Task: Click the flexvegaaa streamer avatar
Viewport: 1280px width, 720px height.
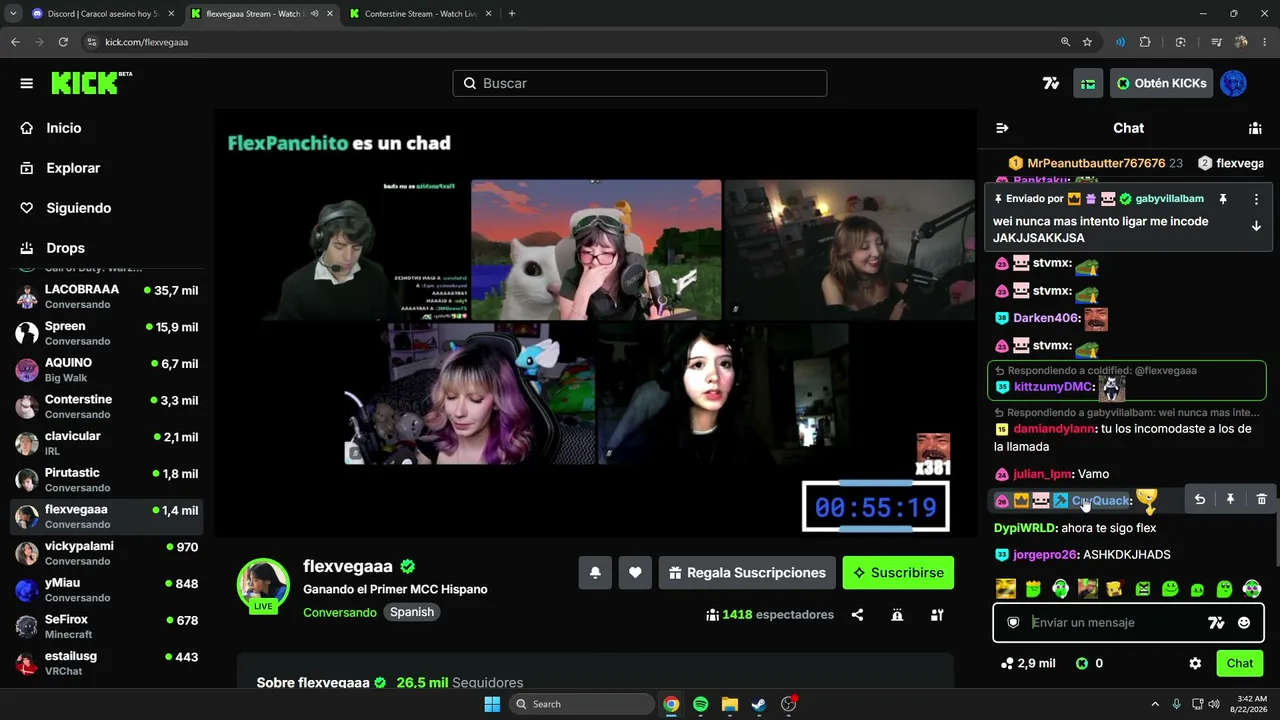Action: (263, 585)
